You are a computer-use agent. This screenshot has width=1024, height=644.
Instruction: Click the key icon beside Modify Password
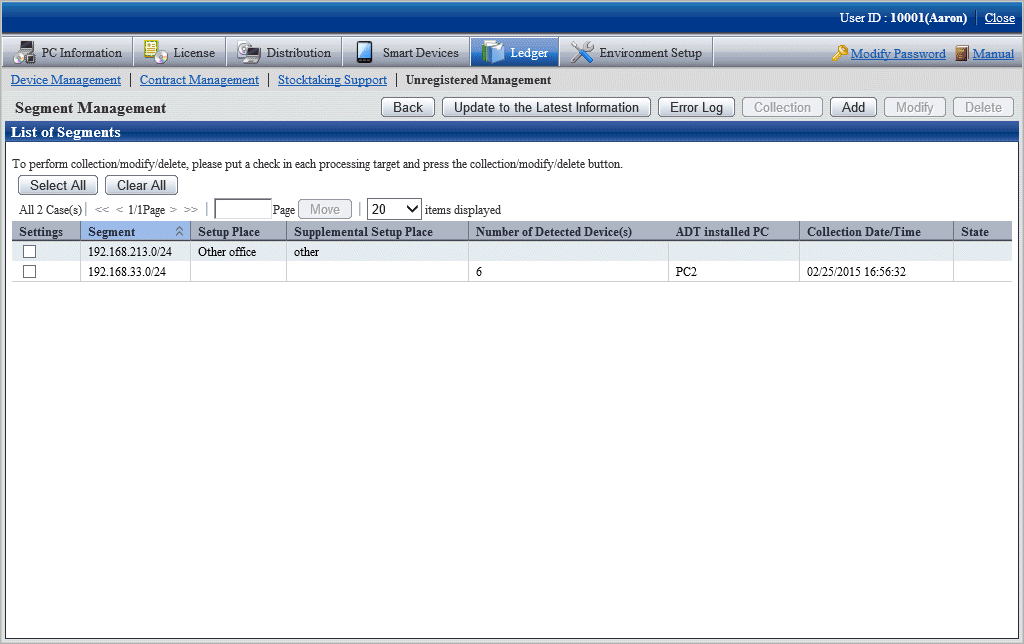point(840,54)
